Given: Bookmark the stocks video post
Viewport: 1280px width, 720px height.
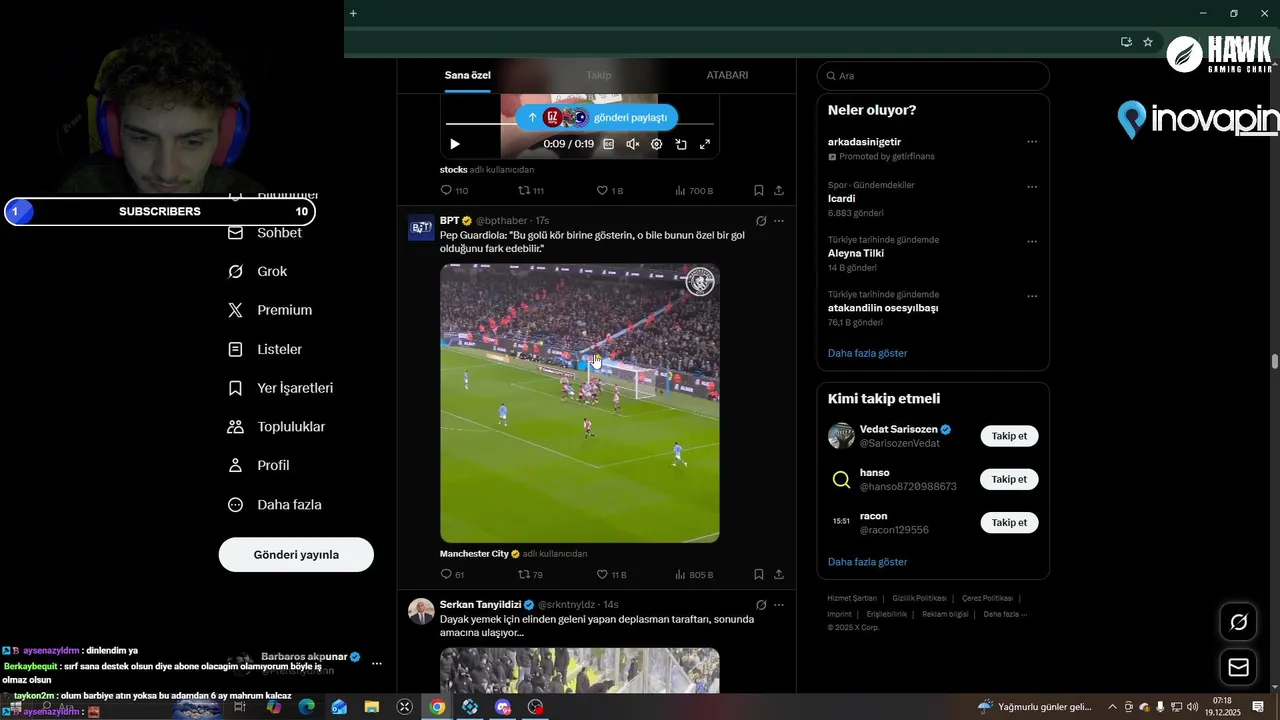Looking at the screenshot, I should pyautogui.click(x=759, y=190).
